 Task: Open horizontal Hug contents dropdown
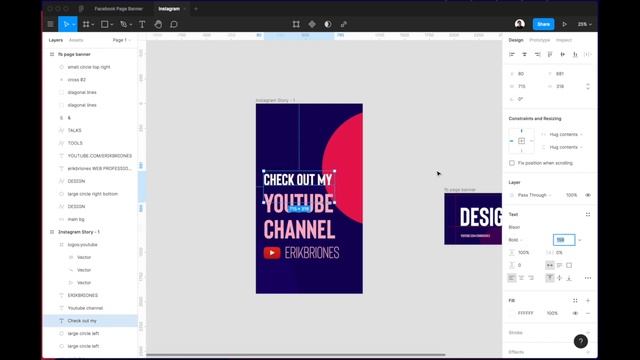[x=565, y=134]
